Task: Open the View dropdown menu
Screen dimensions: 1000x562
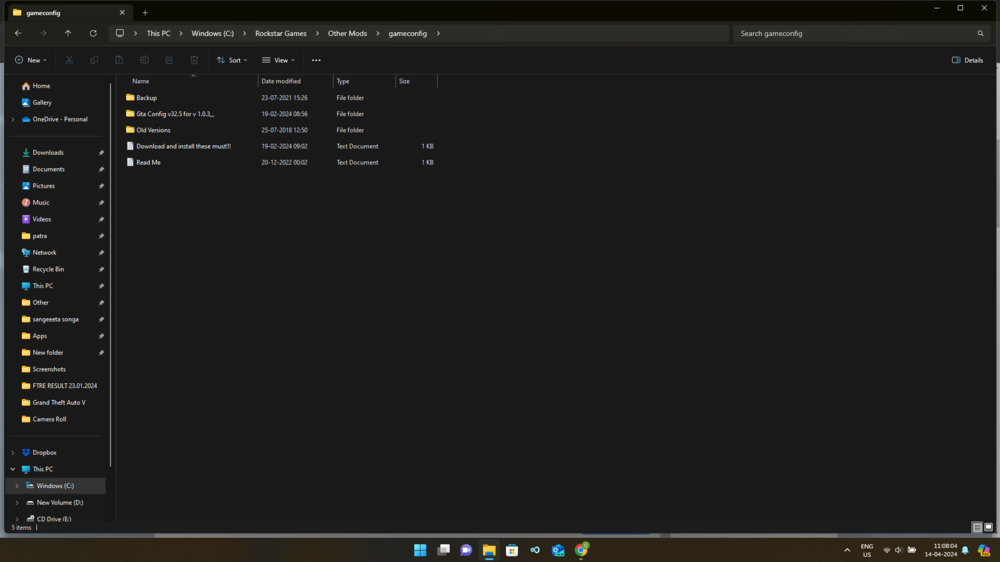Action: pos(278,60)
